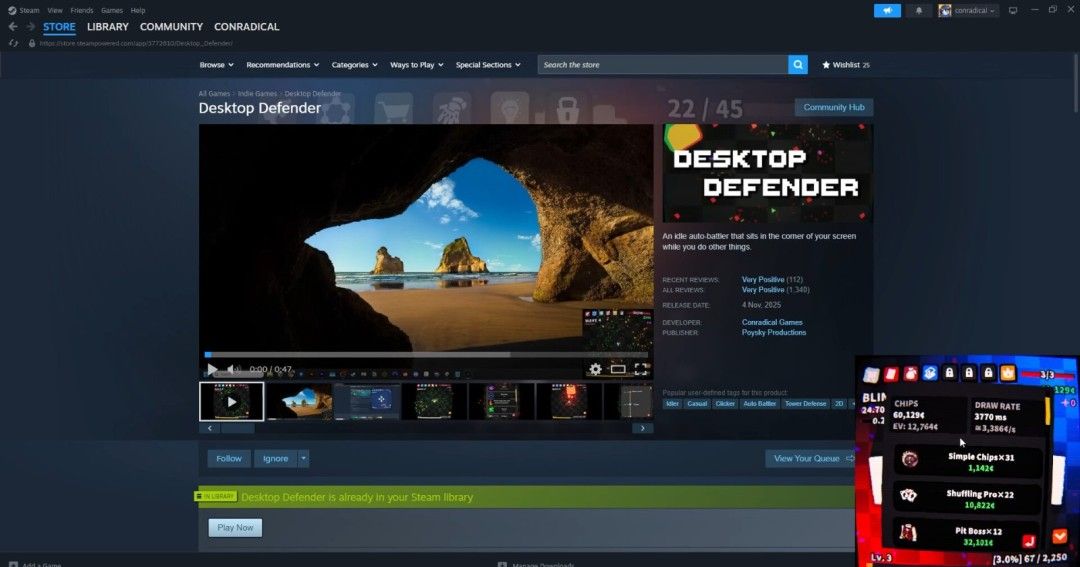1080x567 pixels.
Task: Expand the Browse dropdown menu
Action: click(x=216, y=65)
